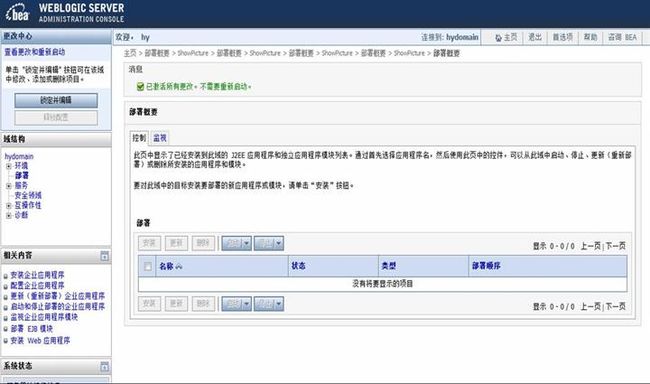Image resolution: width=650 pixels, height=384 pixels.
Task: Click the 删除 button below the table
Action: (x=203, y=304)
